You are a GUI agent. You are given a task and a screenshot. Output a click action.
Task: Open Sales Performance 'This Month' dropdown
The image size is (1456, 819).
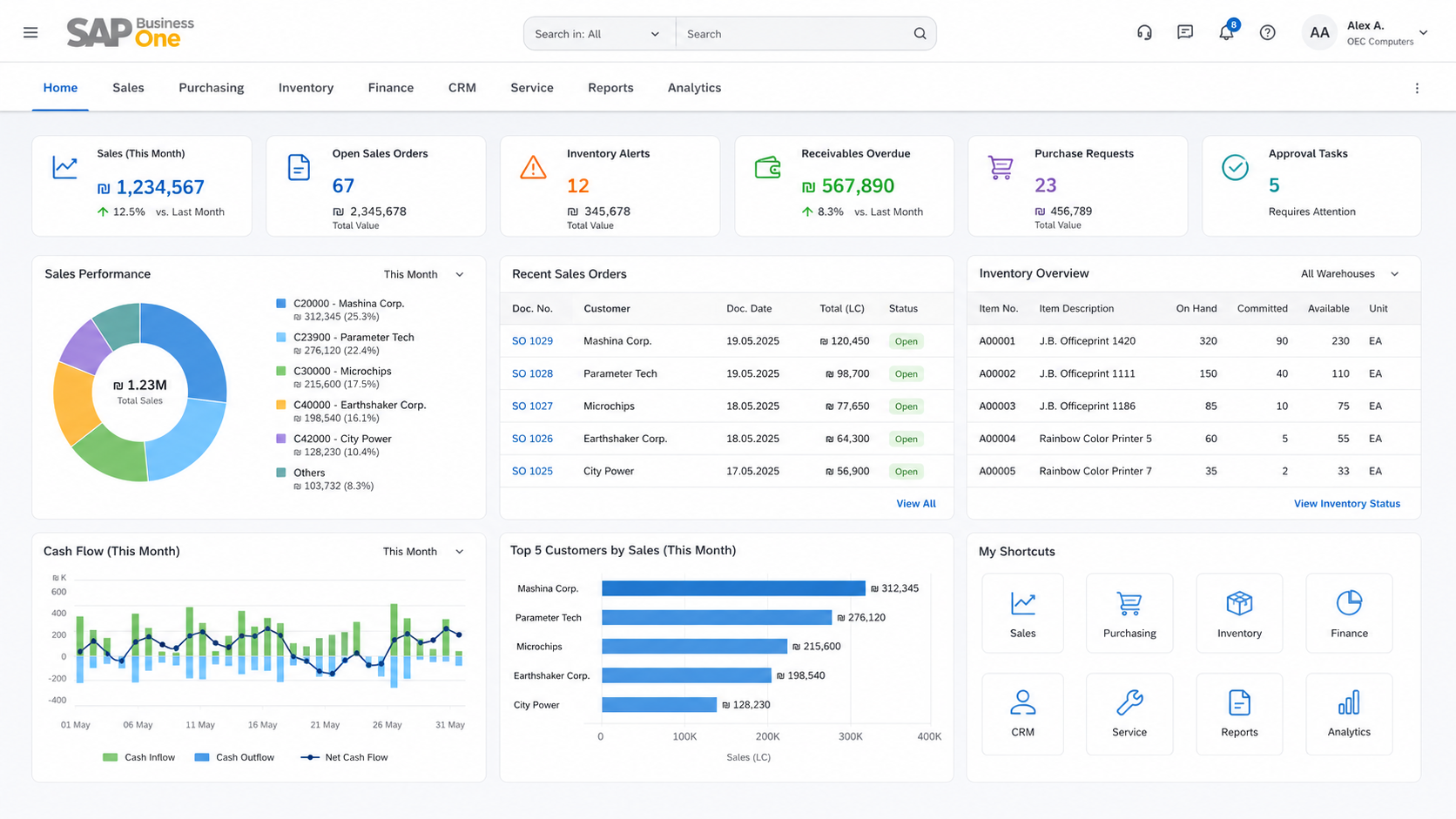[424, 274]
